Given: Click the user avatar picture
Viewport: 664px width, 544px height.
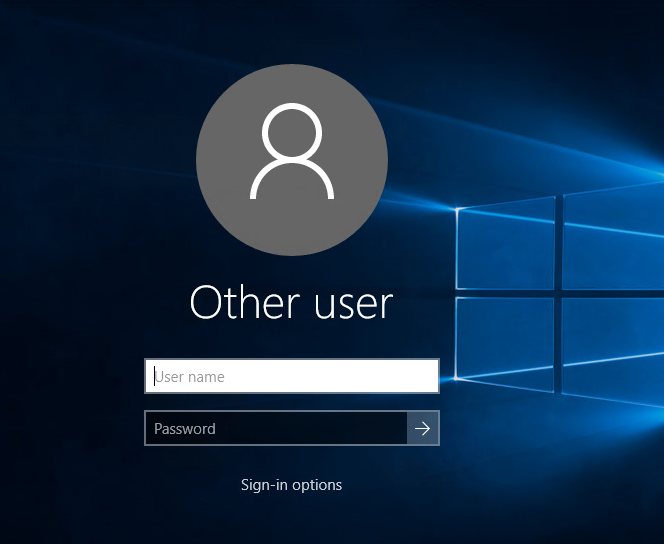Looking at the screenshot, I should click(x=292, y=160).
